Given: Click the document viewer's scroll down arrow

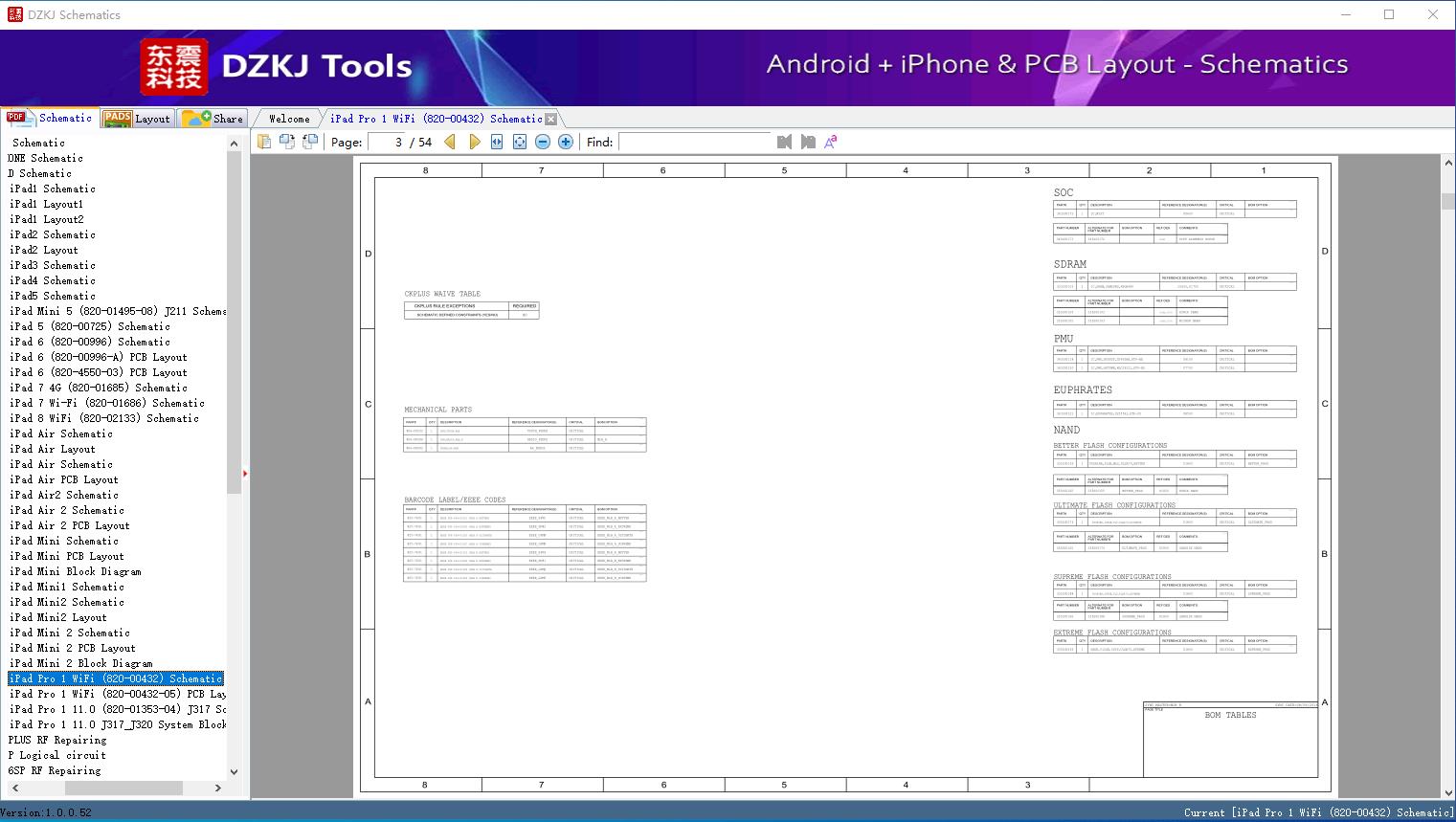Looking at the screenshot, I should (x=1447, y=792).
